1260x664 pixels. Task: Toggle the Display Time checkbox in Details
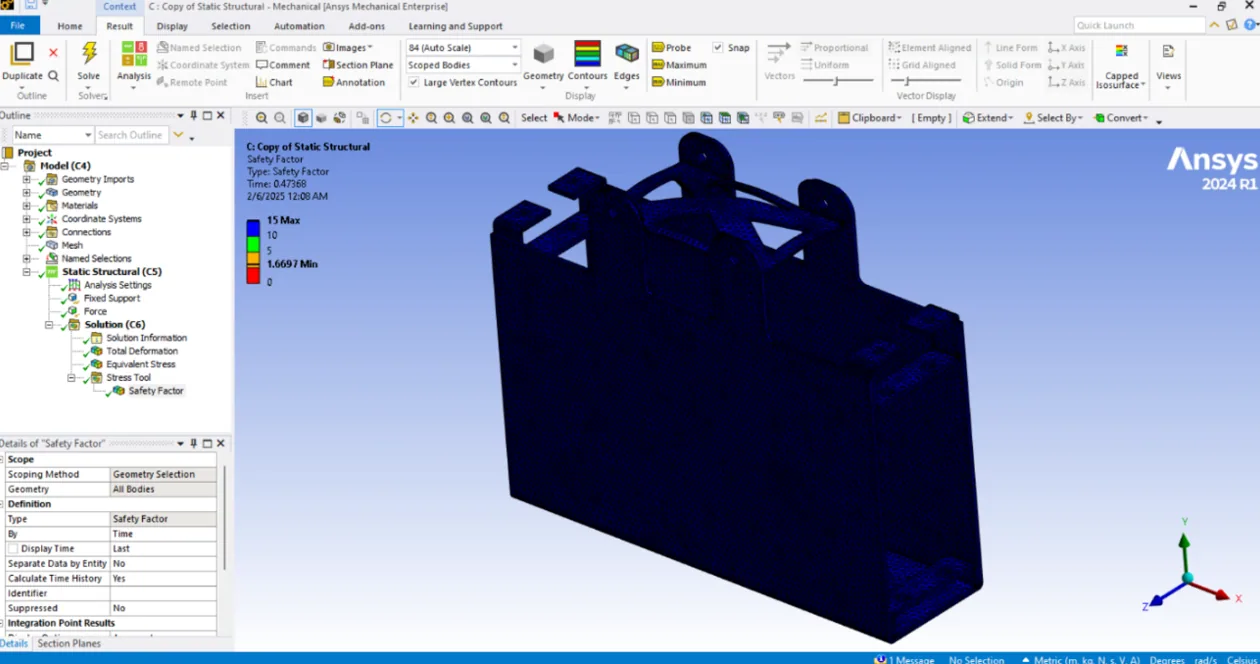tap(13, 549)
